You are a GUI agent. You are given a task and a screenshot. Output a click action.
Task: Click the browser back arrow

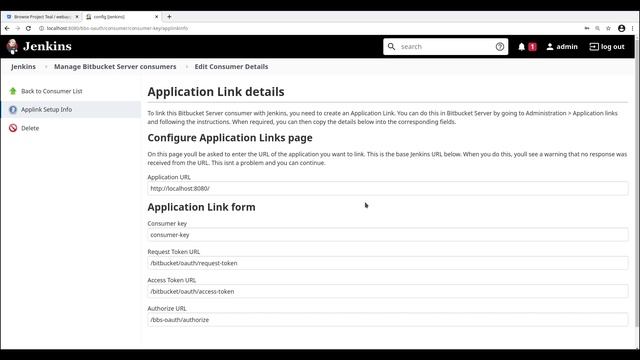(x=7, y=28)
